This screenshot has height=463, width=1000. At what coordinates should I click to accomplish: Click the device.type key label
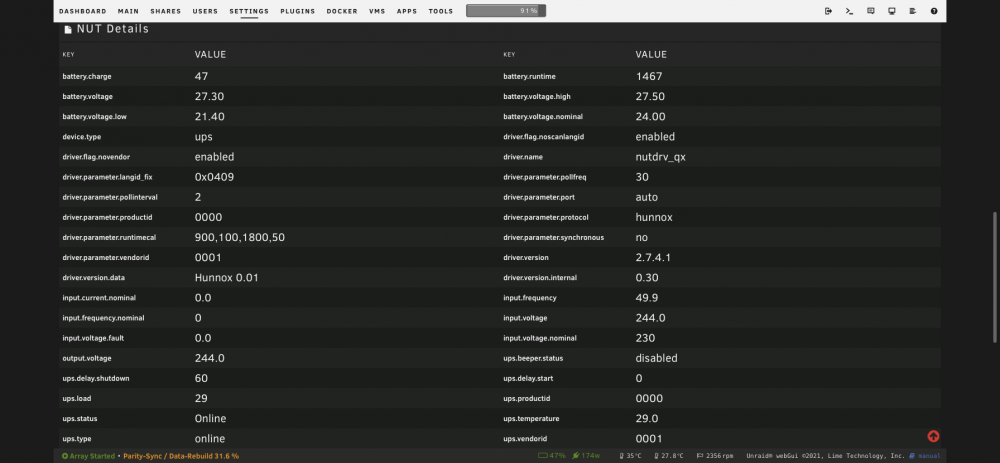pos(82,136)
